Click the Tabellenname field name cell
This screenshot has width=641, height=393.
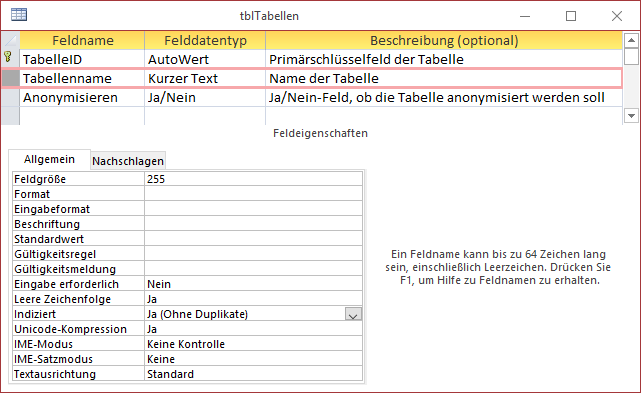coord(82,78)
